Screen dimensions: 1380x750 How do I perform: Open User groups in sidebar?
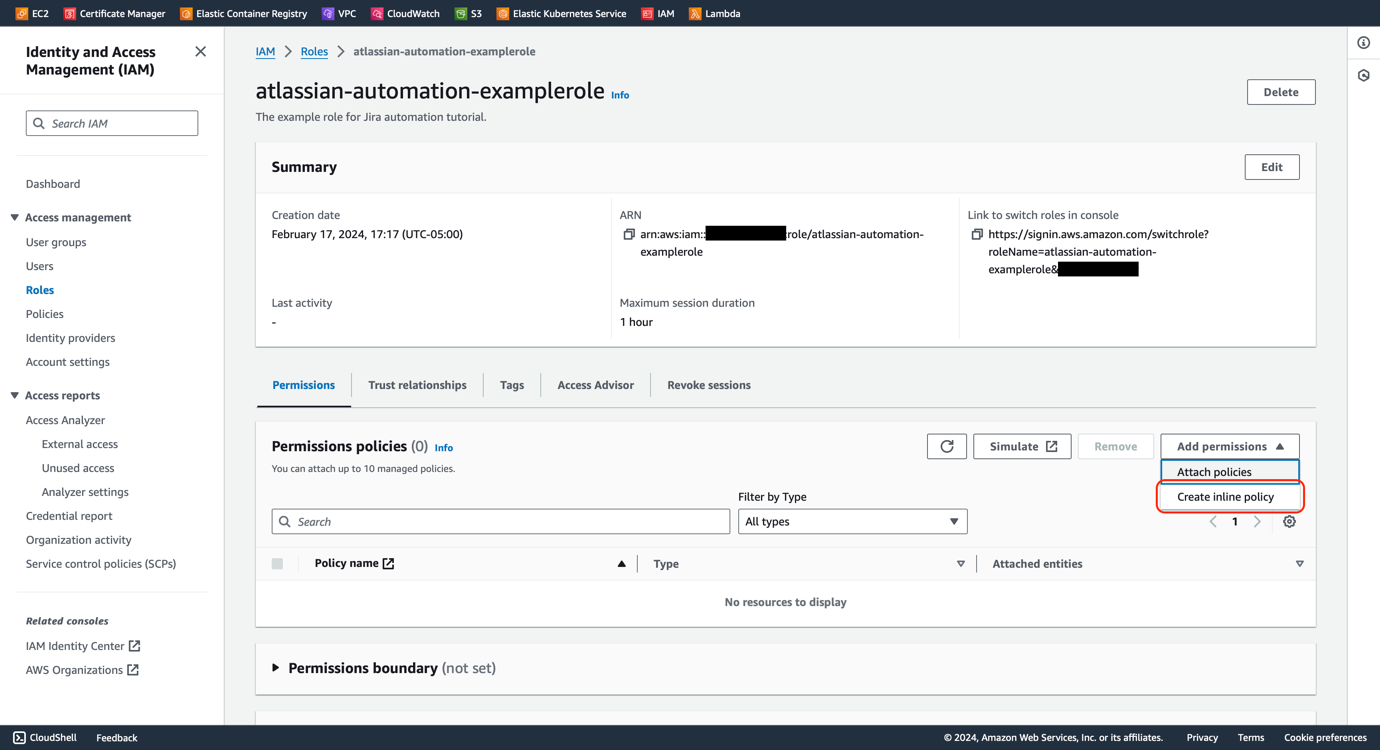[x=56, y=242]
